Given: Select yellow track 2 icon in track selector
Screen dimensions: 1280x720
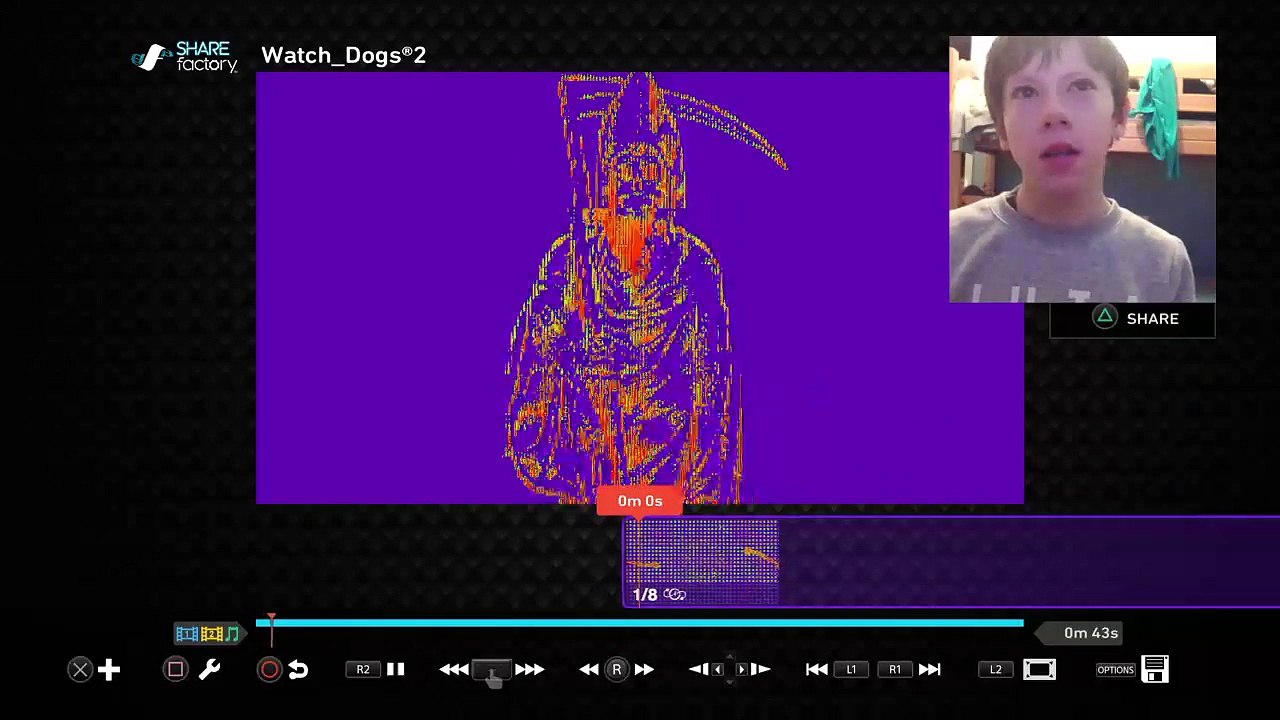Looking at the screenshot, I should point(211,633).
